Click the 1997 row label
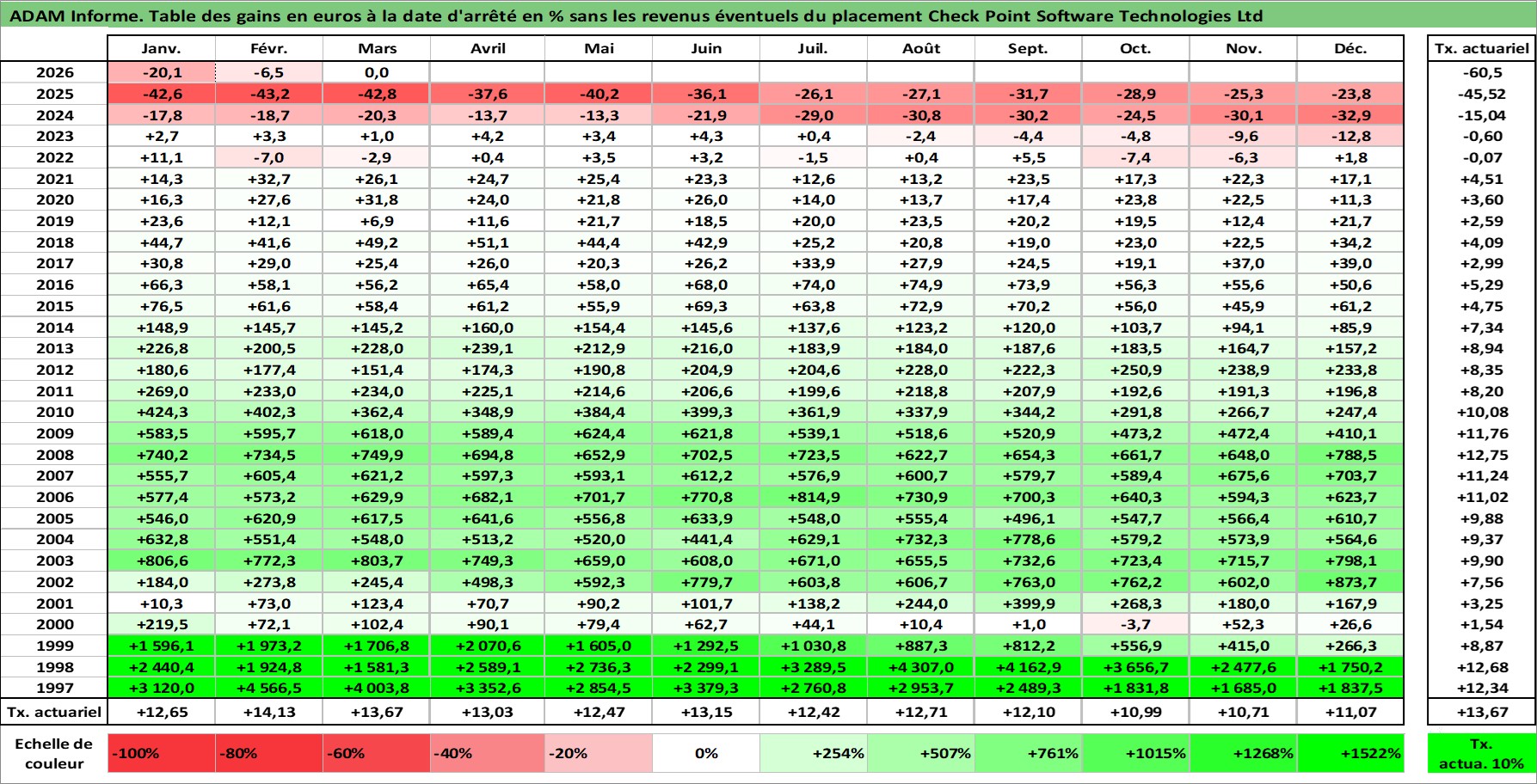Screen dimensions: 1537x784 (x=54, y=688)
